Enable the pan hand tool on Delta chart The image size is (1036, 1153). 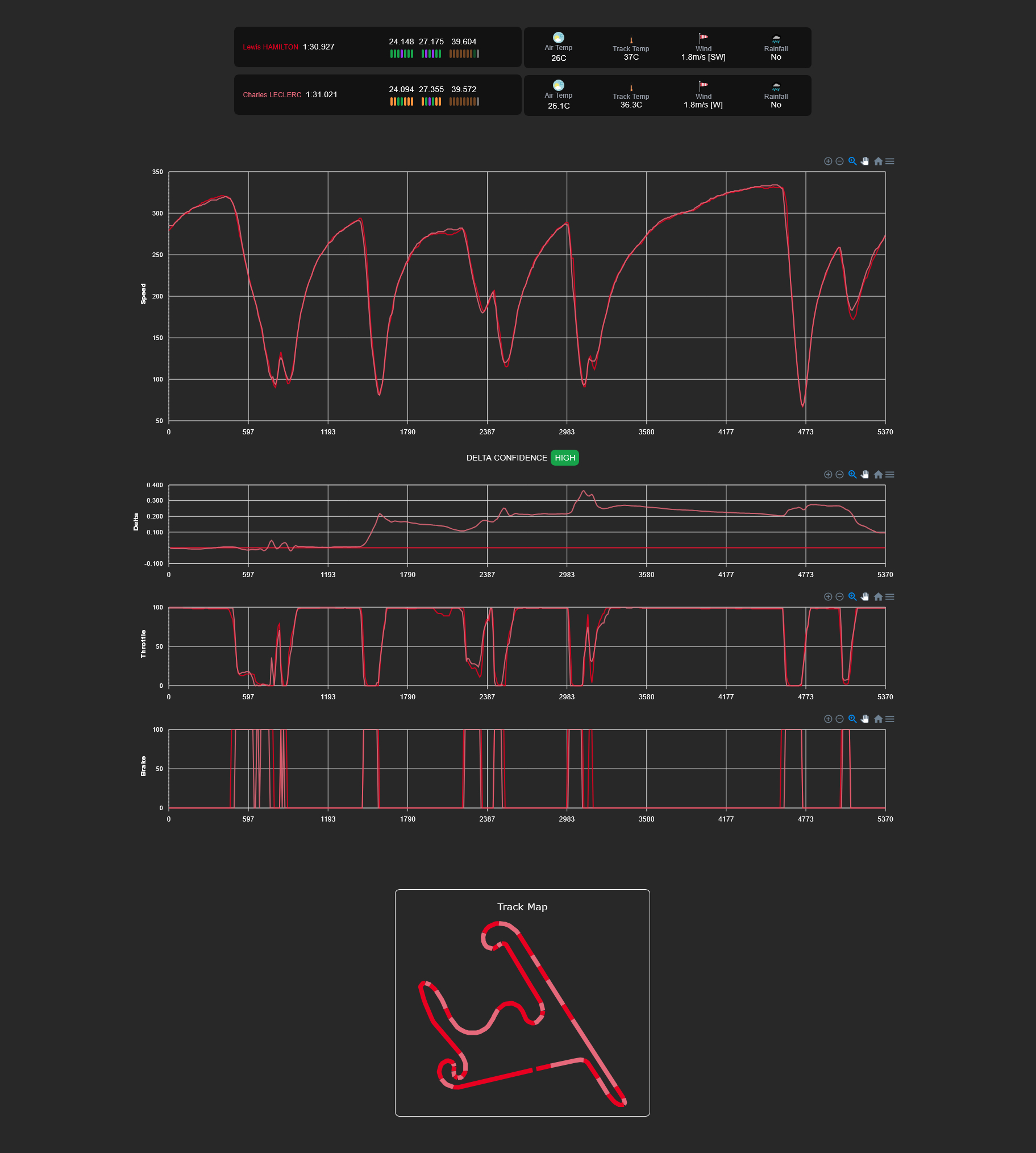click(865, 474)
